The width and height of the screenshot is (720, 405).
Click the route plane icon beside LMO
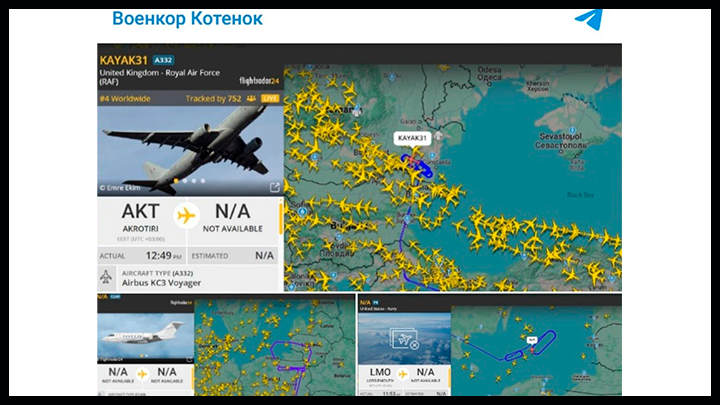pyautogui.click(x=404, y=374)
